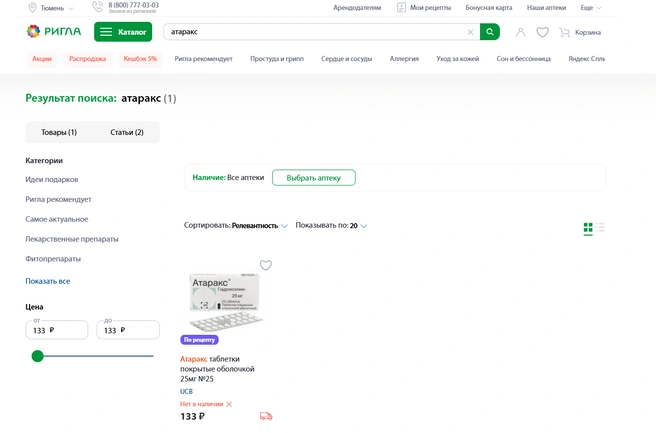Open Наши аптеки link
This screenshot has width=656, height=433.
[546, 8]
